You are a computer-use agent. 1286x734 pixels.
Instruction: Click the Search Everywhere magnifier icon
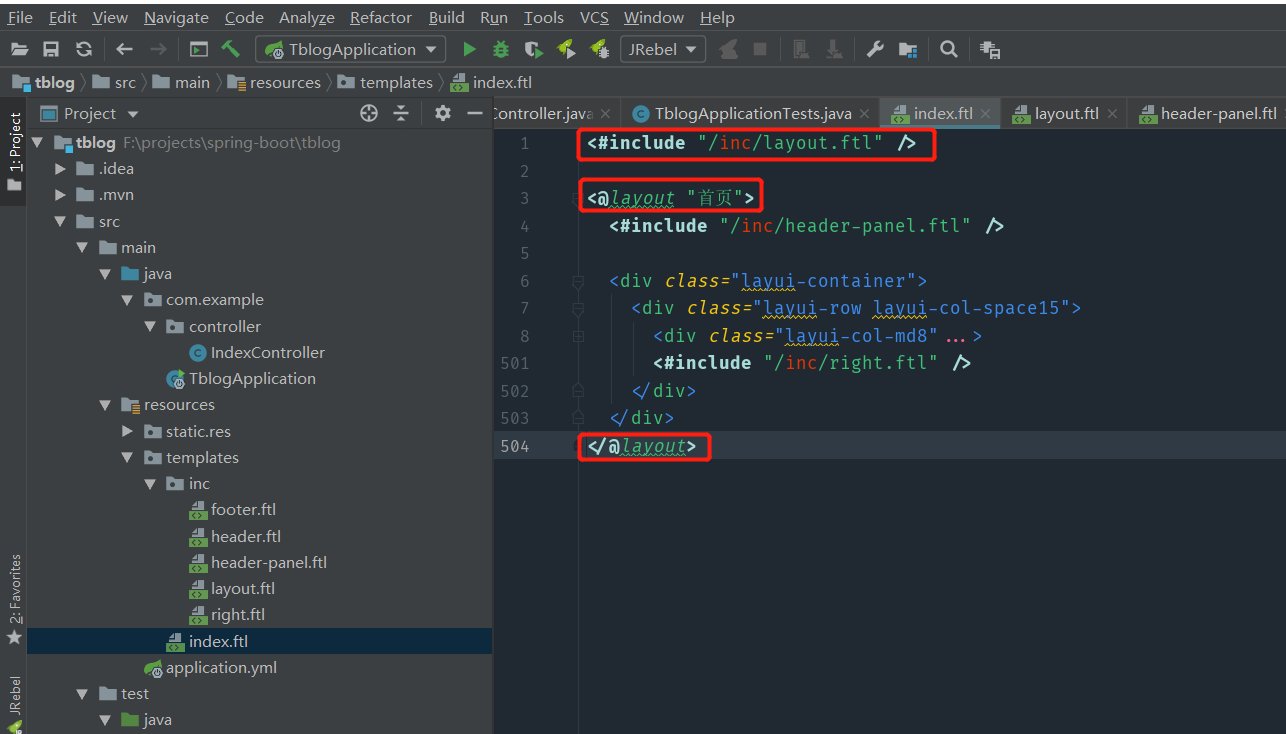click(x=949, y=49)
